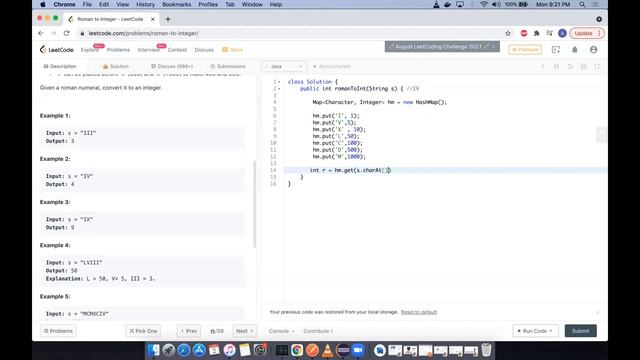Submit the solution
640x360 pixels.
click(x=580, y=331)
